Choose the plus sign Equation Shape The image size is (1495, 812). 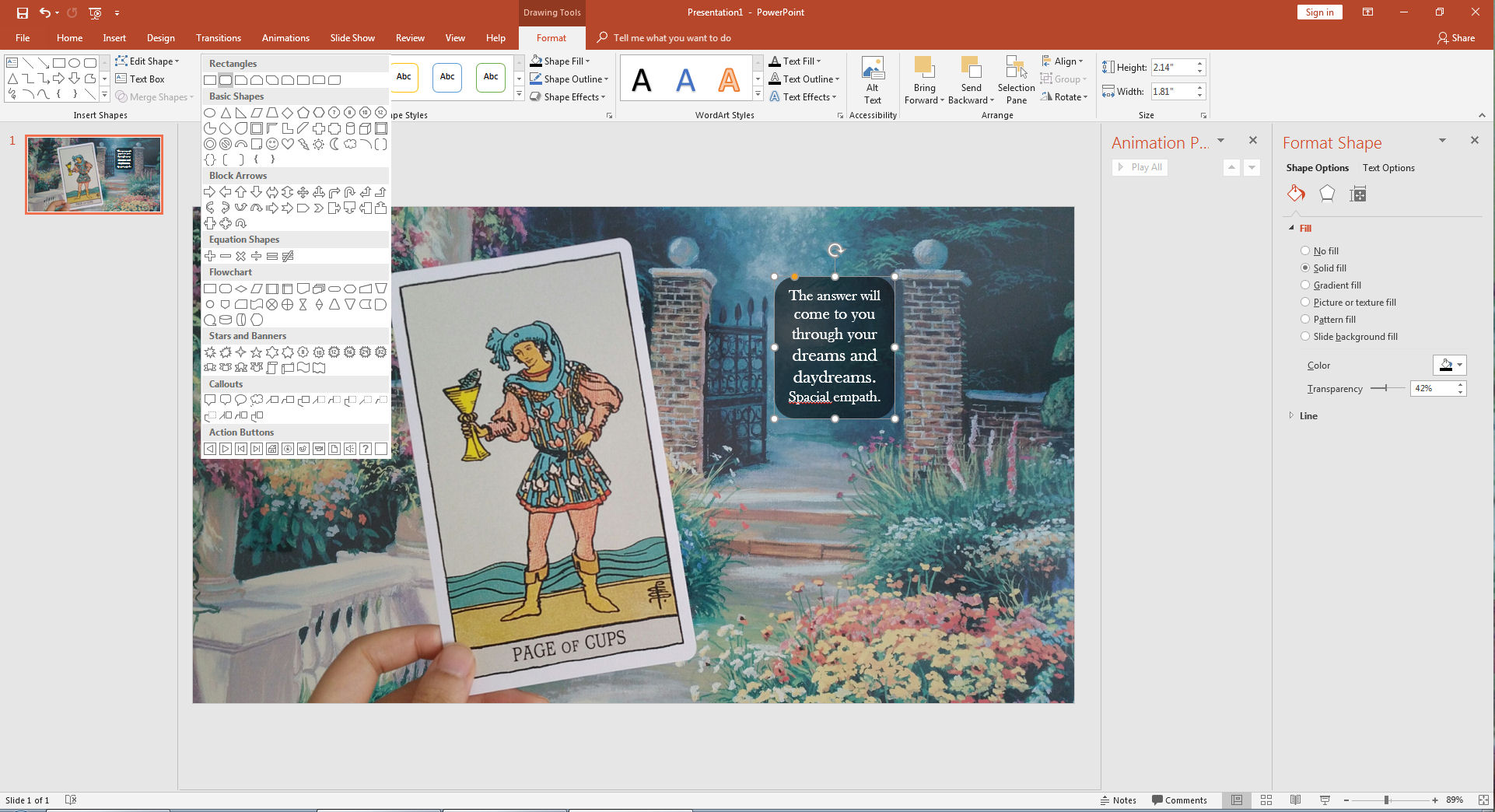pos(210,256)
